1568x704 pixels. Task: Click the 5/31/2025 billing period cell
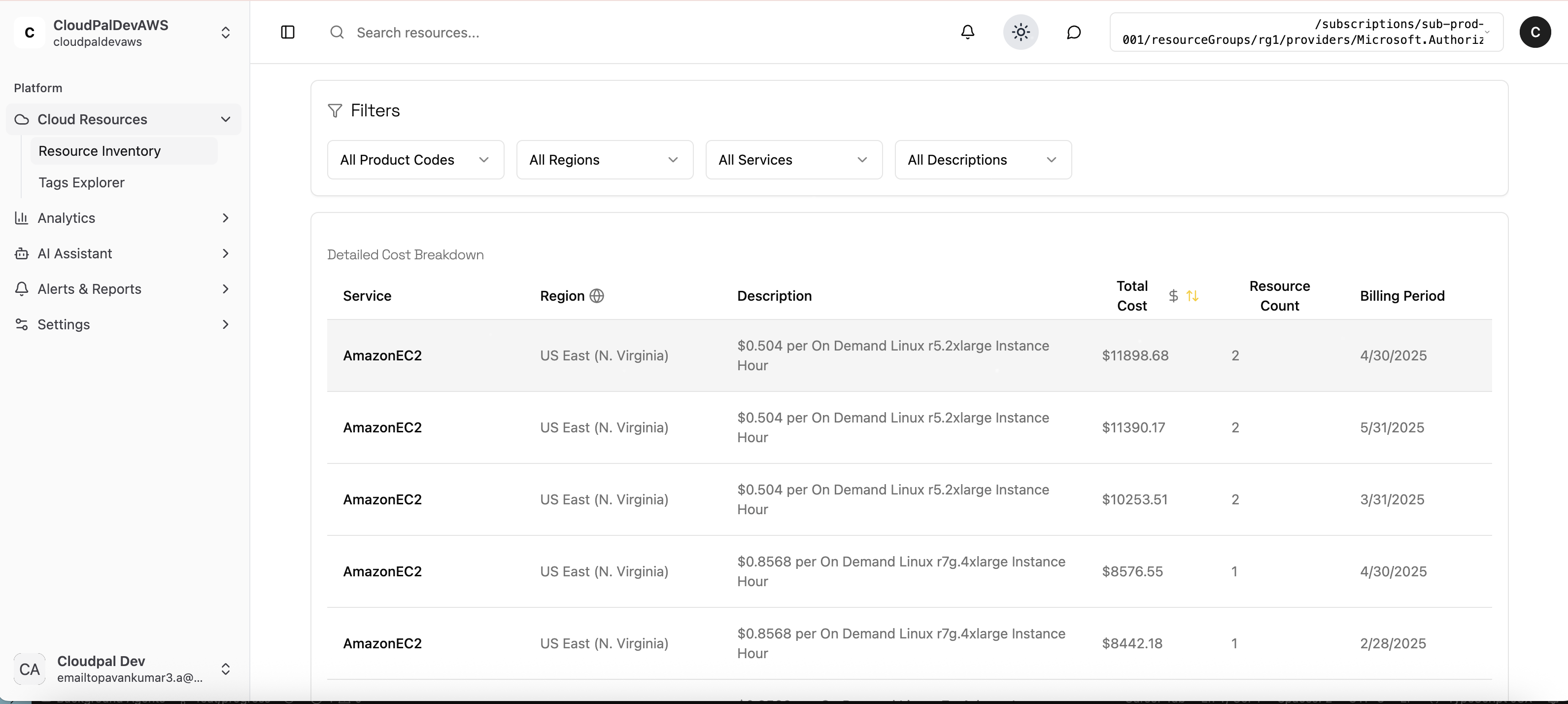(x=1392, y=427)
